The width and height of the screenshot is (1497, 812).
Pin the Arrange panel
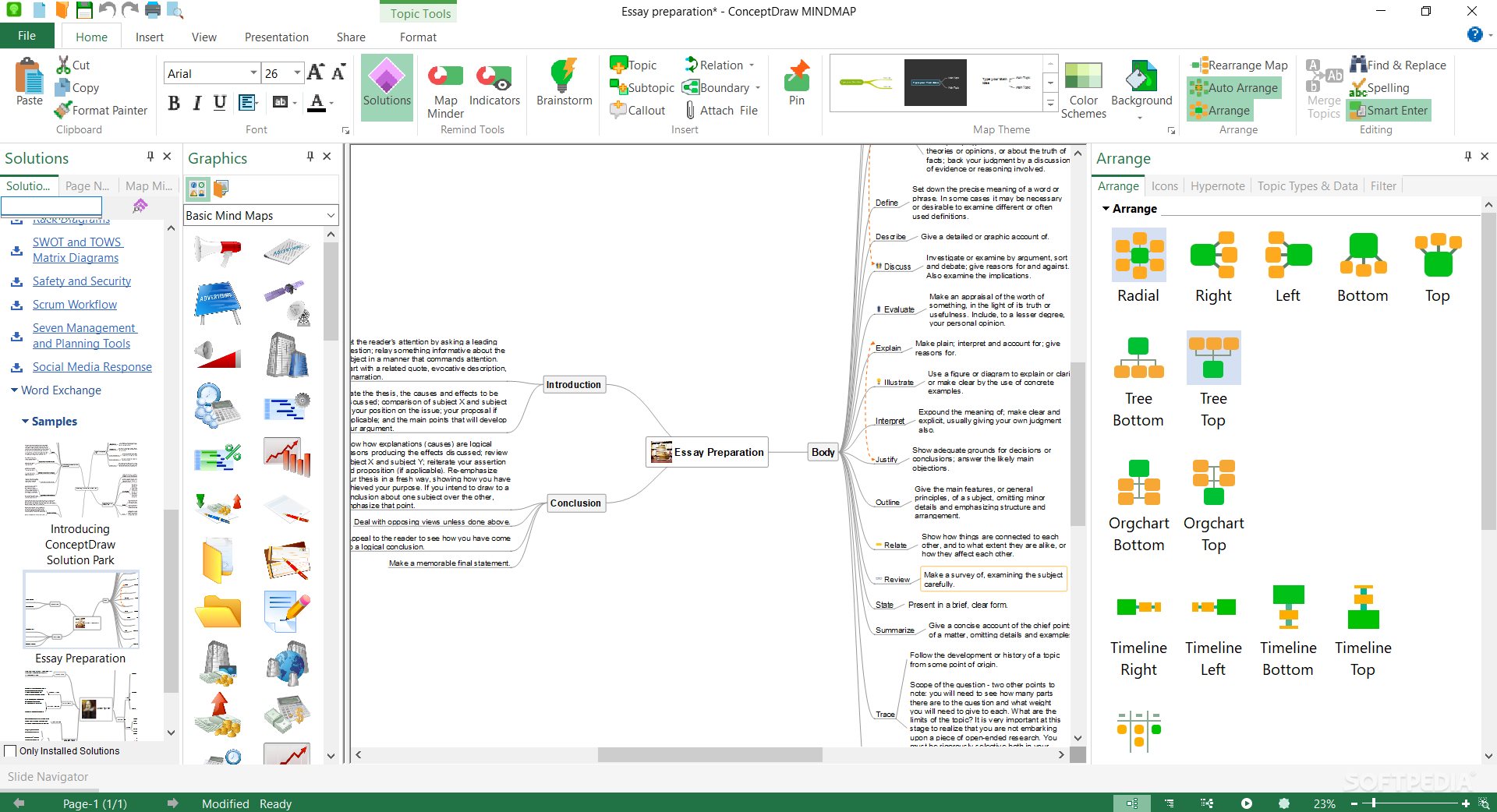(x=1468, y=157)
